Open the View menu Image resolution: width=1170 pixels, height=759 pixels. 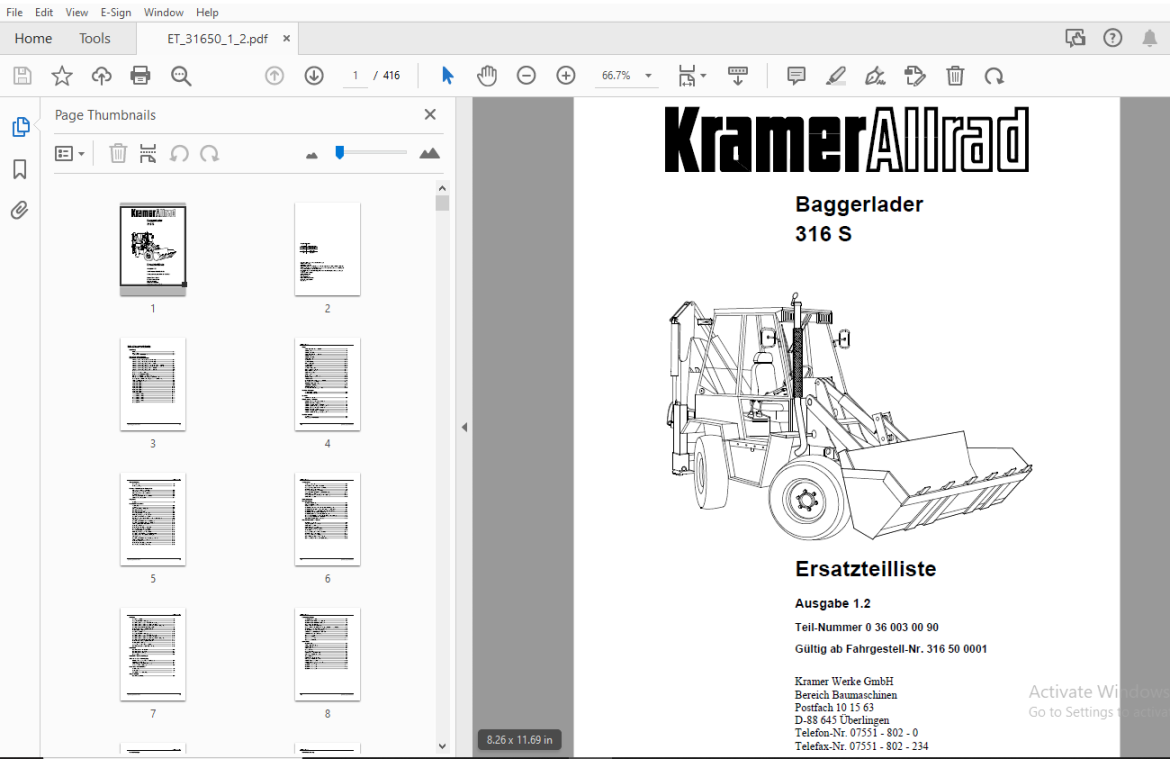[76, 12]
